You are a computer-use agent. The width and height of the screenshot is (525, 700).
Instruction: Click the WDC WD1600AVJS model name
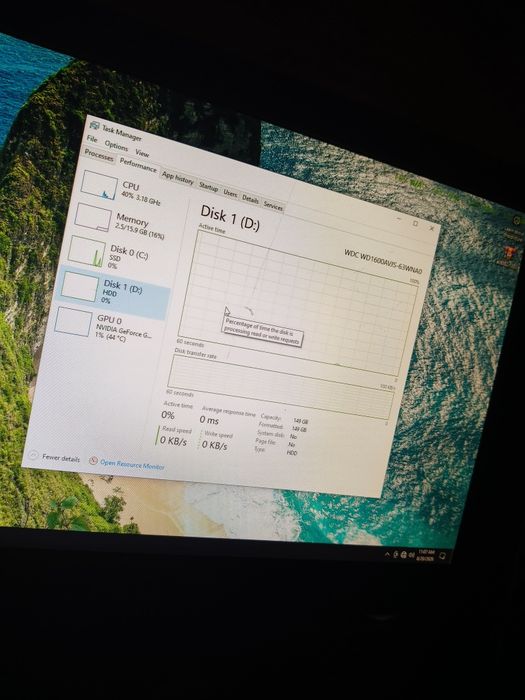coord(382,262)
